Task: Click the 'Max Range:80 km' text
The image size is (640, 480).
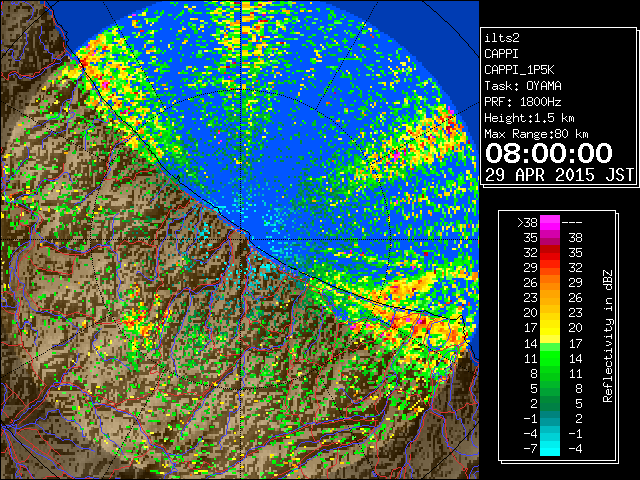Action: click(536, 134)
